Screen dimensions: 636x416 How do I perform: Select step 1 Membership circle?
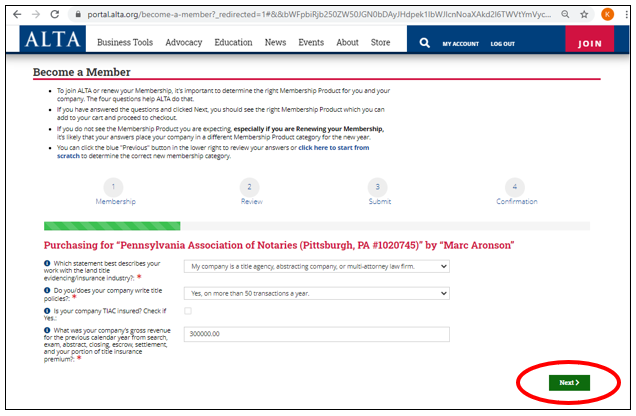click(x=113, y=187)
